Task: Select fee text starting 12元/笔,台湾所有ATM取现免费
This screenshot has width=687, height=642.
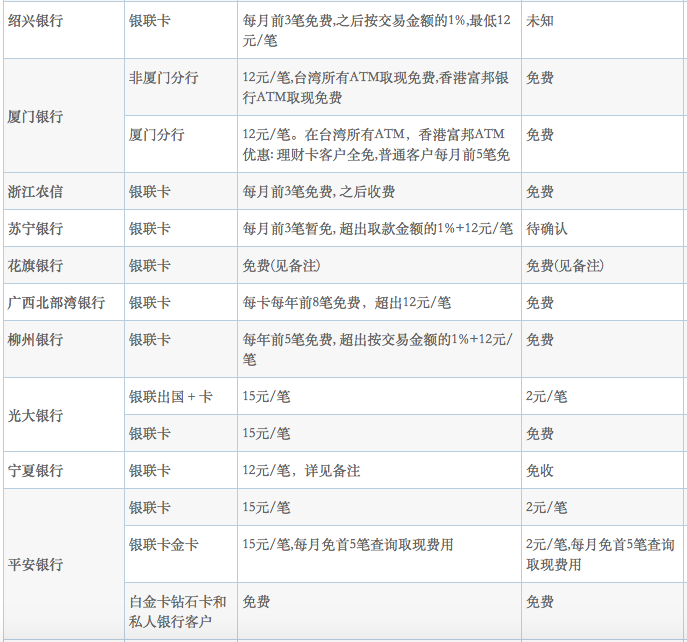Action: [375, 88]
